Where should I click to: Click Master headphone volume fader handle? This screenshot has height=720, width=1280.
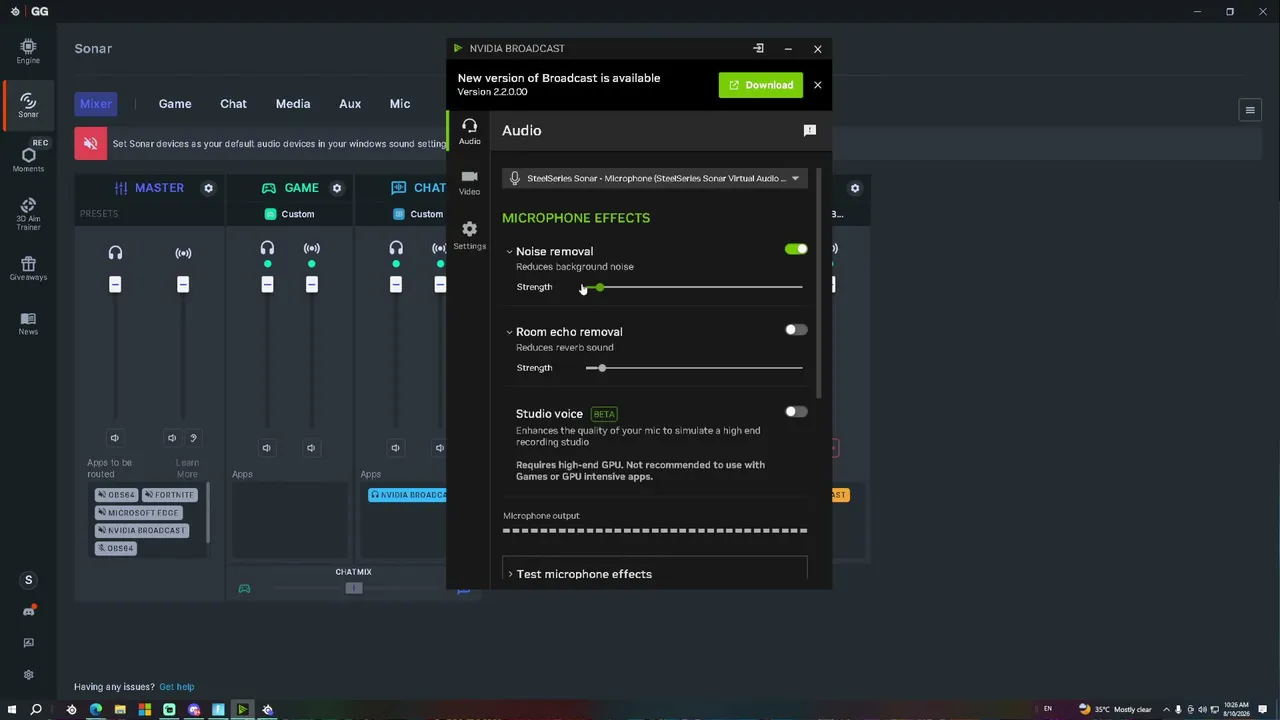point(115,285)
